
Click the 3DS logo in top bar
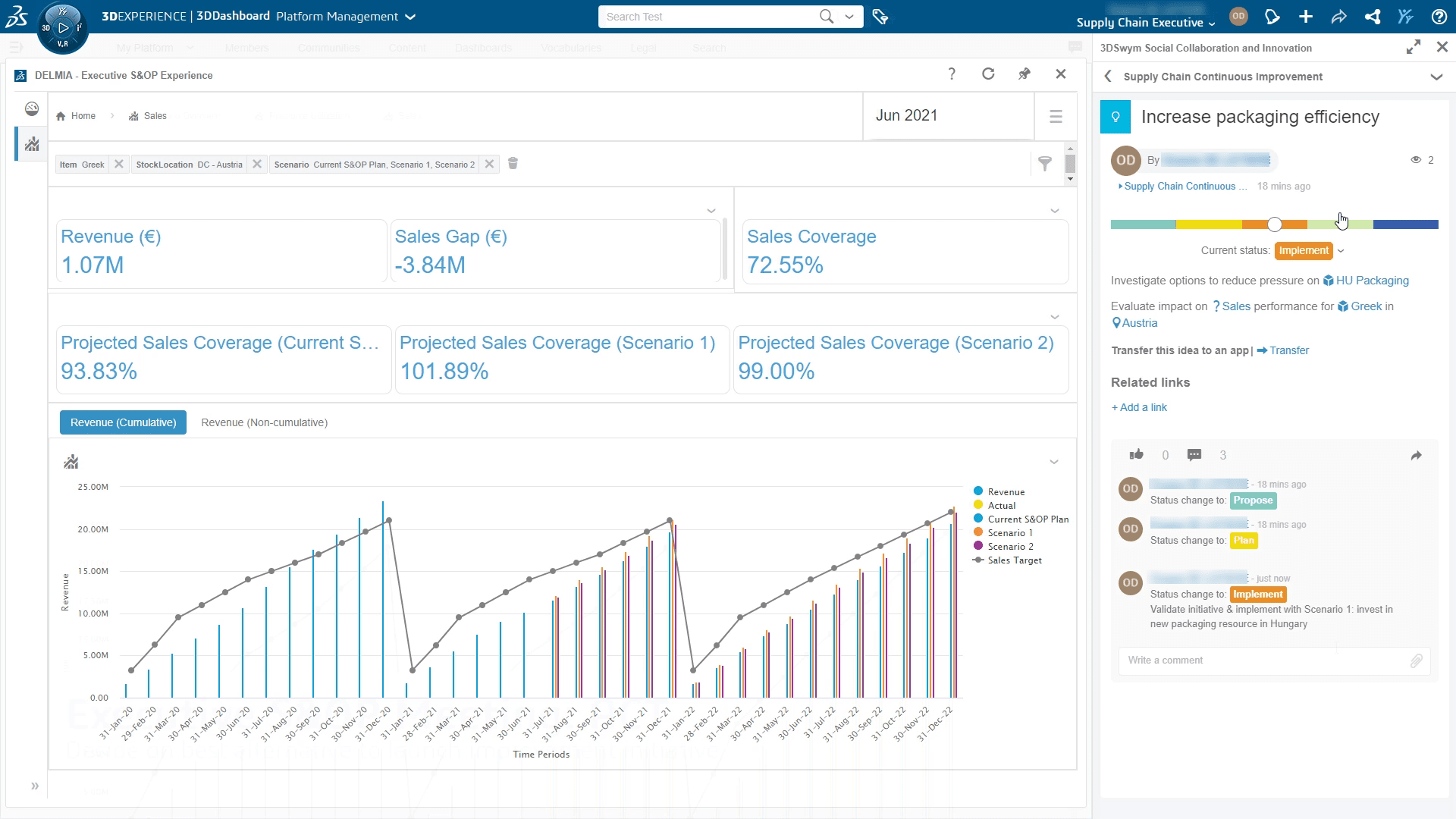(17, 16)
